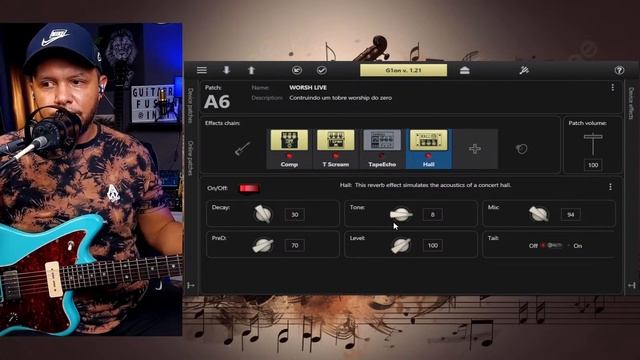Click the patch number A6
The height and width of the screenshot is (360, 640).
[217, 102]
